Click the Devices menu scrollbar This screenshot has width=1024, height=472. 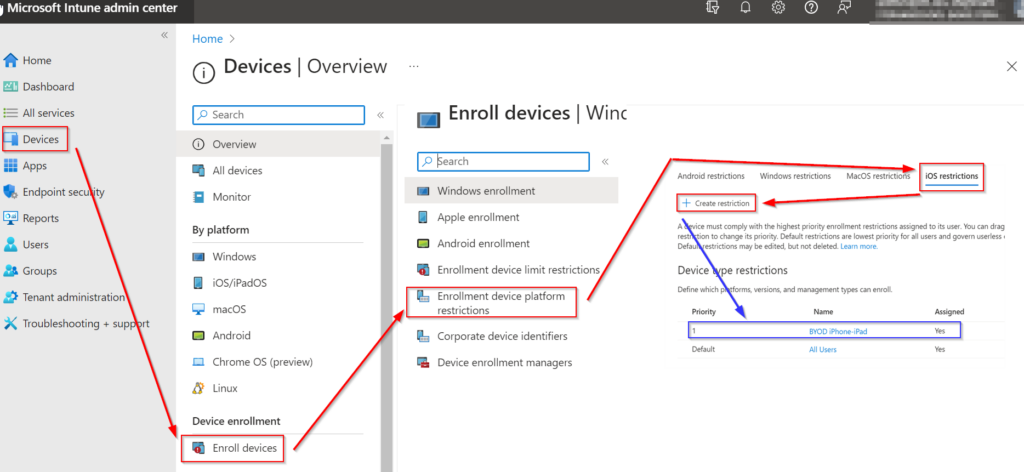(387, 307)
